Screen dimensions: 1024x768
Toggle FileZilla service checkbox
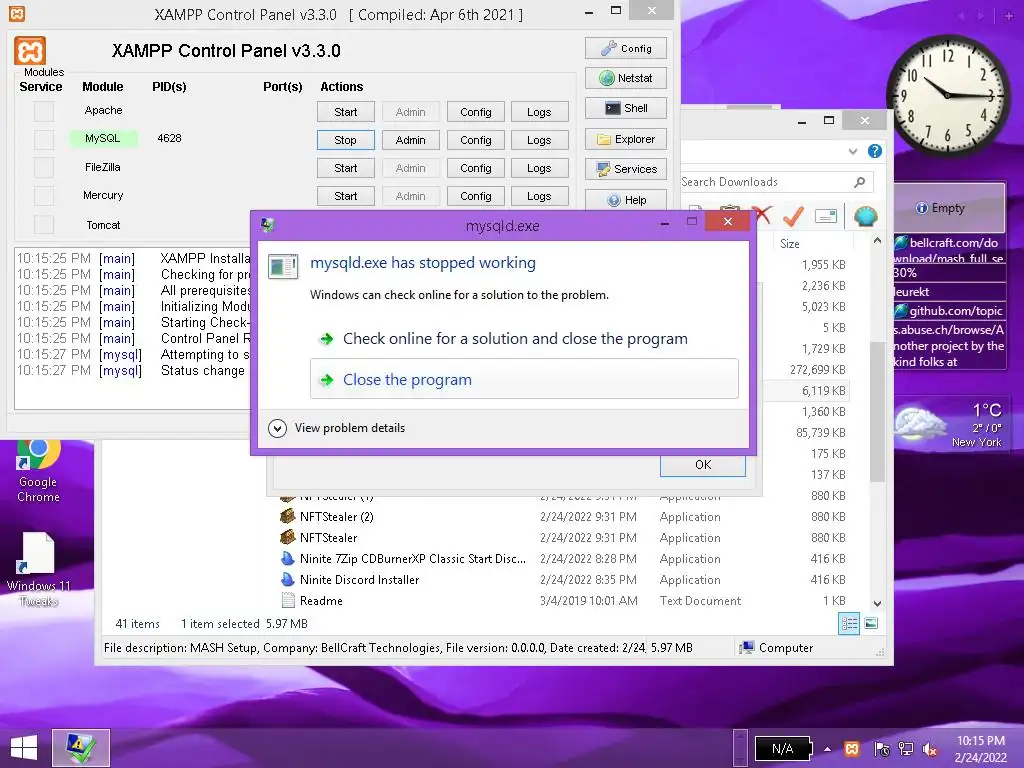coord(44,168)
